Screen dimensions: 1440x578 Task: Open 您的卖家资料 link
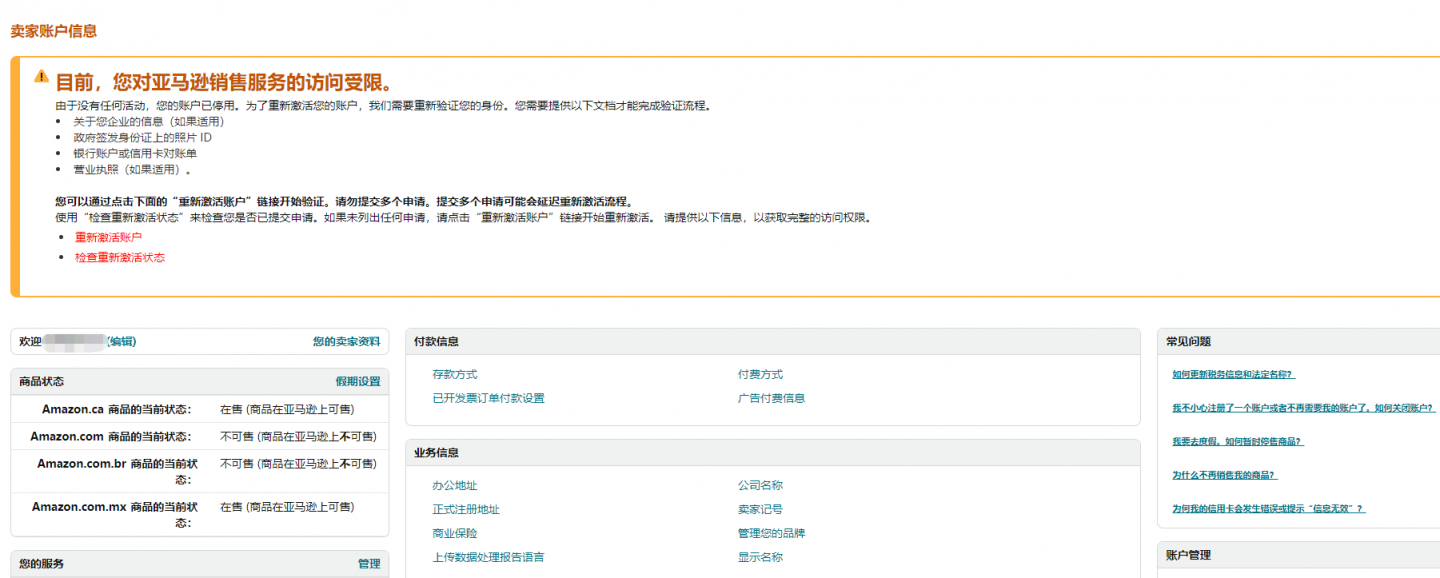(x=346, y=341)
